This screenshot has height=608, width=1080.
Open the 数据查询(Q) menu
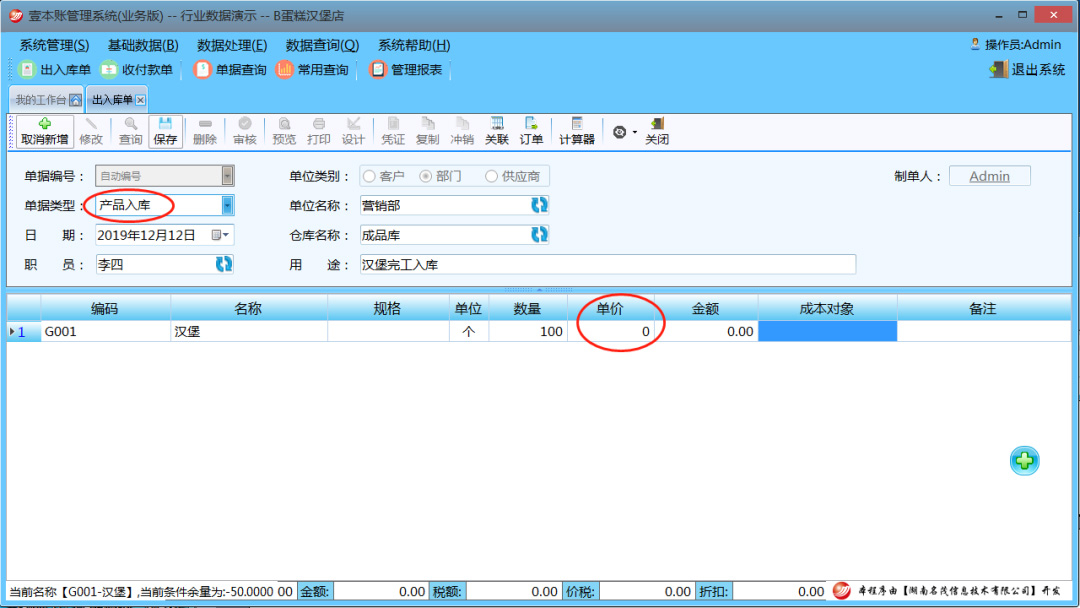click(322, 45)
